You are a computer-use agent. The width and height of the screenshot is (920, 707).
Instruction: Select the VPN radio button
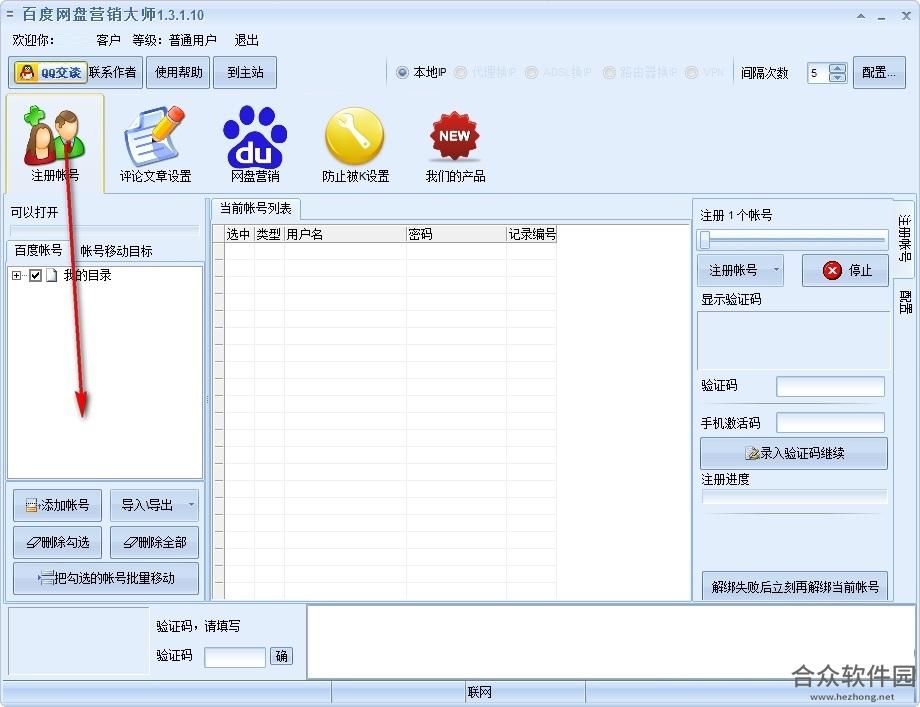click(692, 72)
